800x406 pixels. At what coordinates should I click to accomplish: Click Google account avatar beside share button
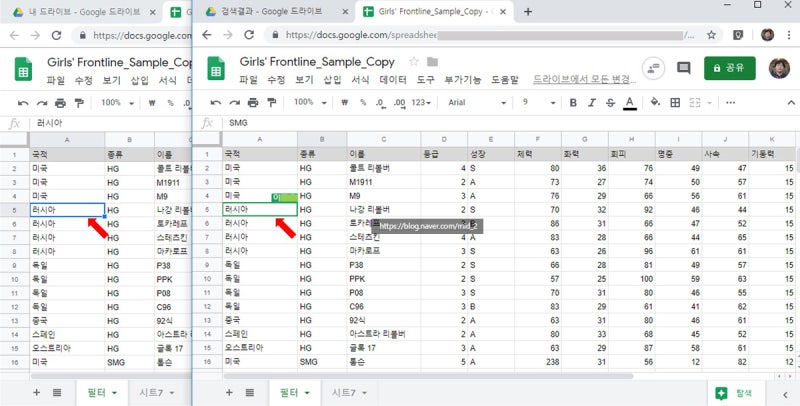pyautogui.click(x=779, y=68)
